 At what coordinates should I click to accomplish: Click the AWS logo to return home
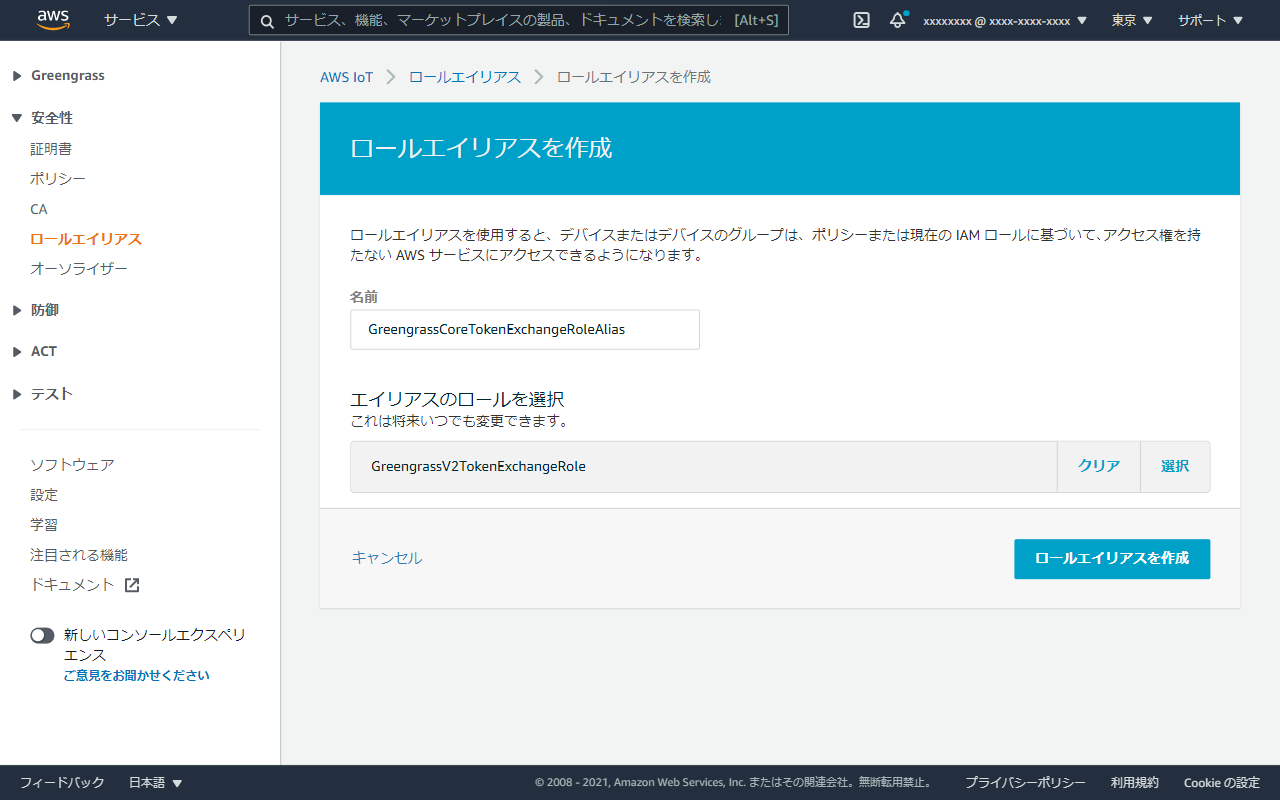(x=52, y=19)
